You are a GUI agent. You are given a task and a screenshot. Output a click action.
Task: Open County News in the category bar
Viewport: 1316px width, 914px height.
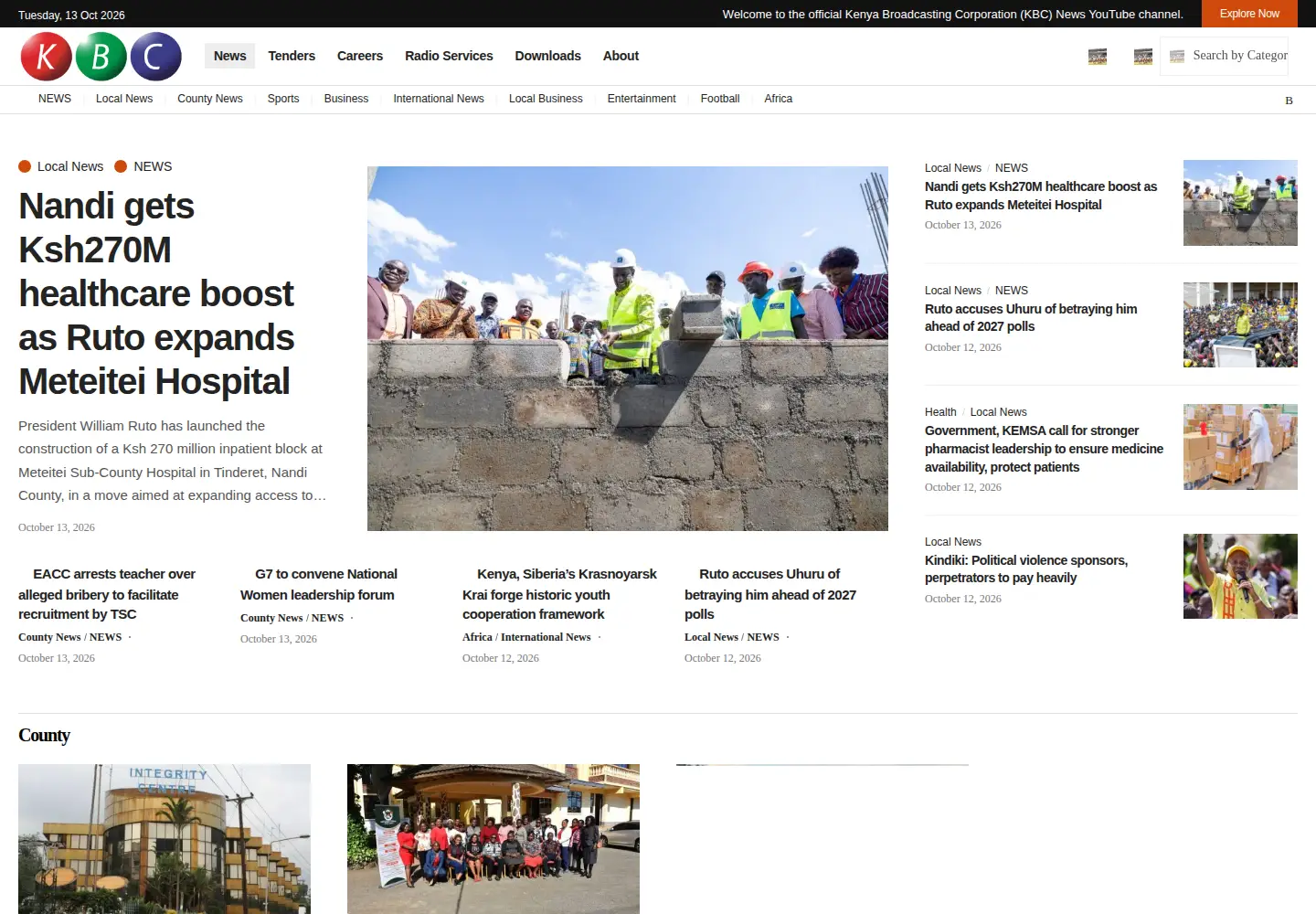210,99
